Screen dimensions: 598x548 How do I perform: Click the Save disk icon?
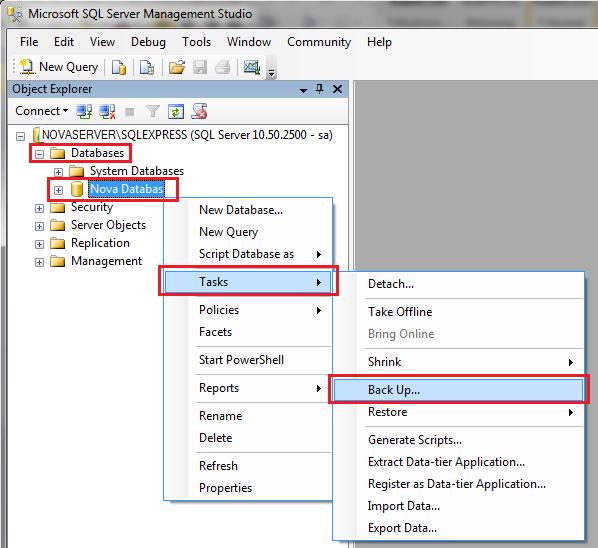click(200, 67)
